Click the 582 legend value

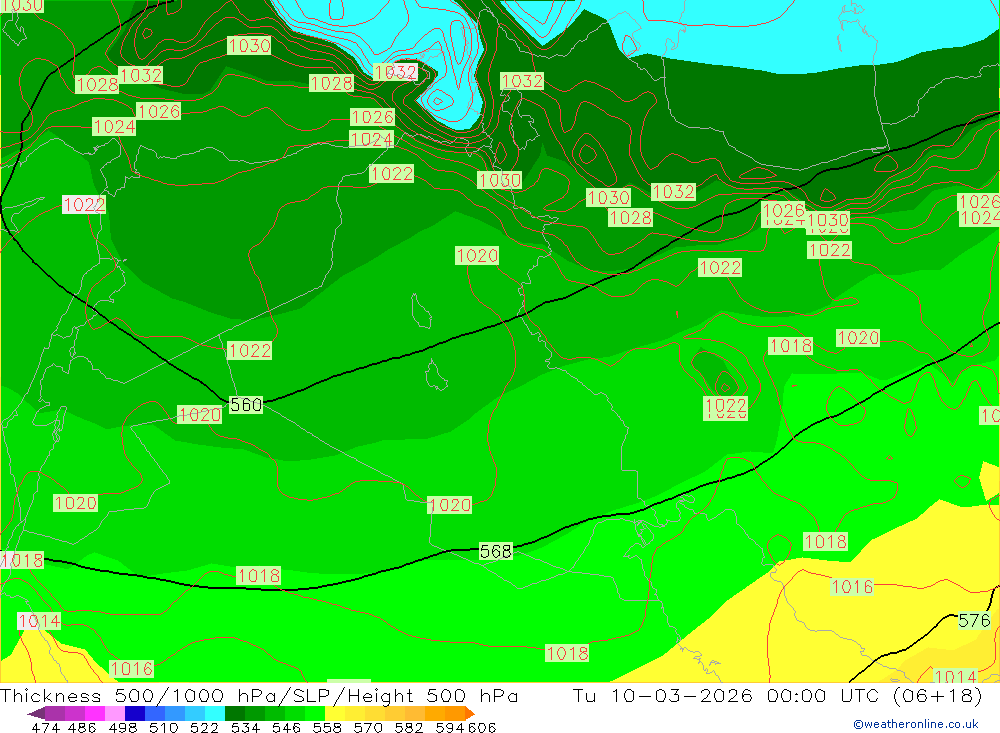pos(409,727)
